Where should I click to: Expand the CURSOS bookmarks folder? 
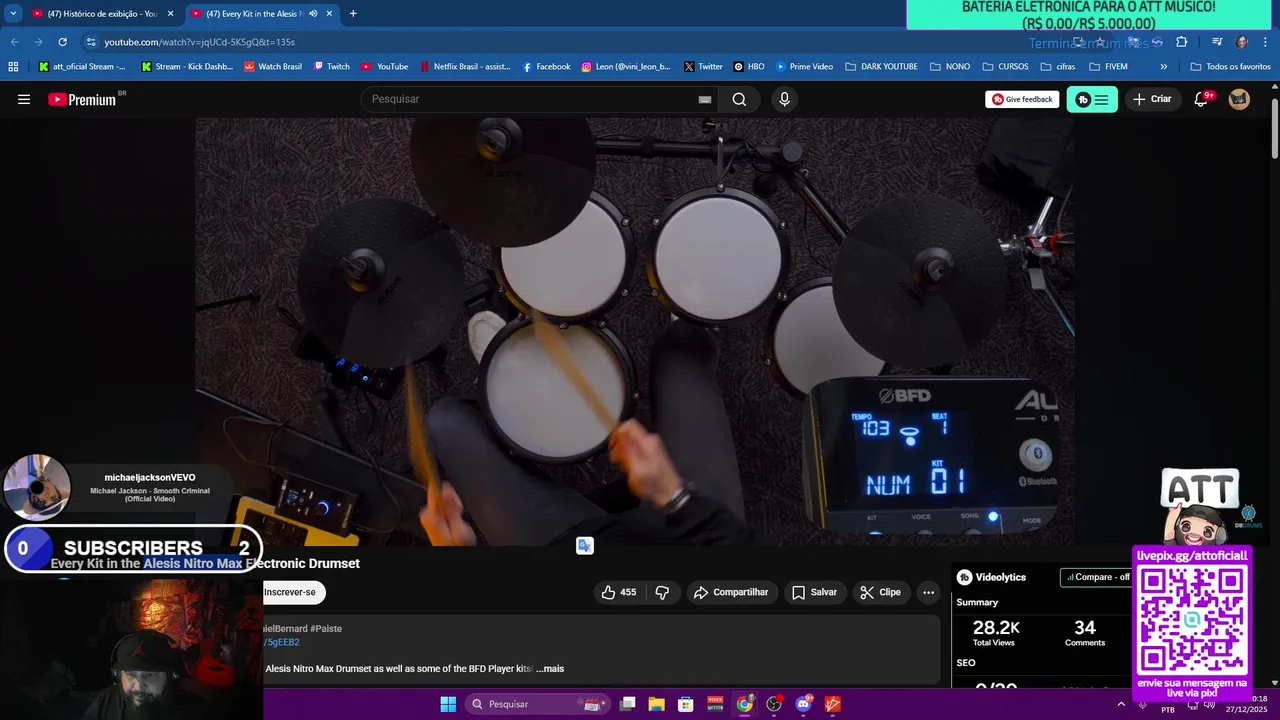tap(1005, 67)
